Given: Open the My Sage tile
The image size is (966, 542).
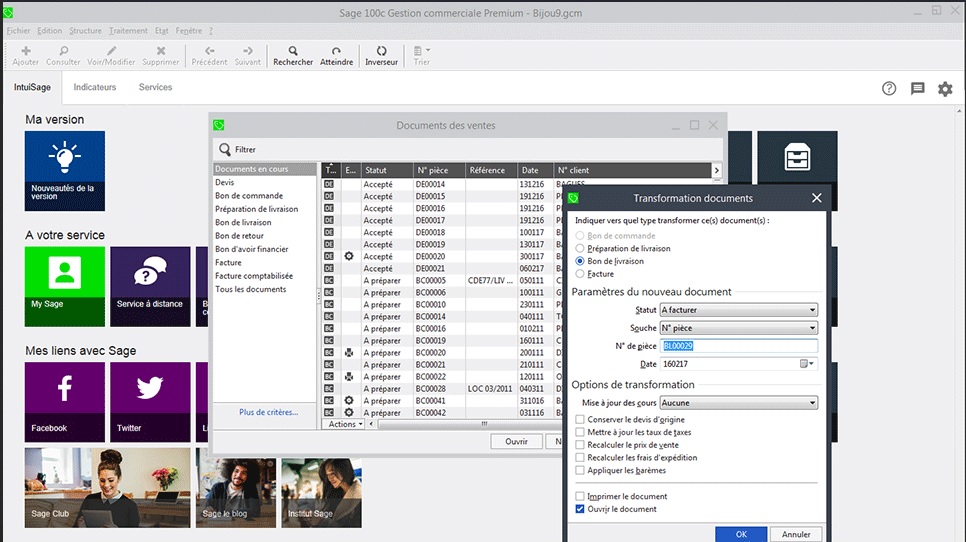Looking at the screenshot, I should (x=65, y=286).
